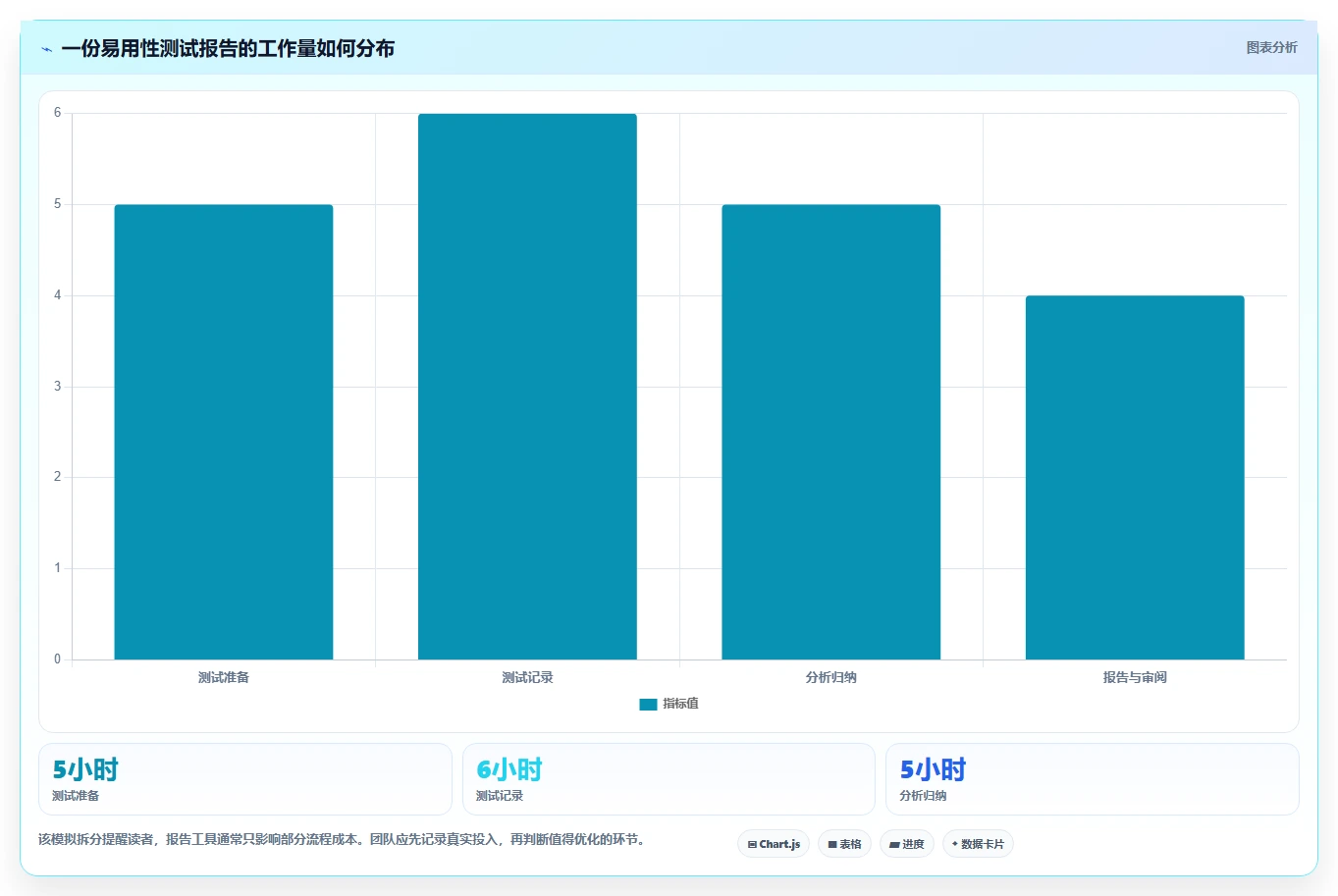The width and height of the screenshot is (1338, 896).
Task: Click the 数据卡片 tag pill
Action: pyautogui.click(x=978, y=844)
